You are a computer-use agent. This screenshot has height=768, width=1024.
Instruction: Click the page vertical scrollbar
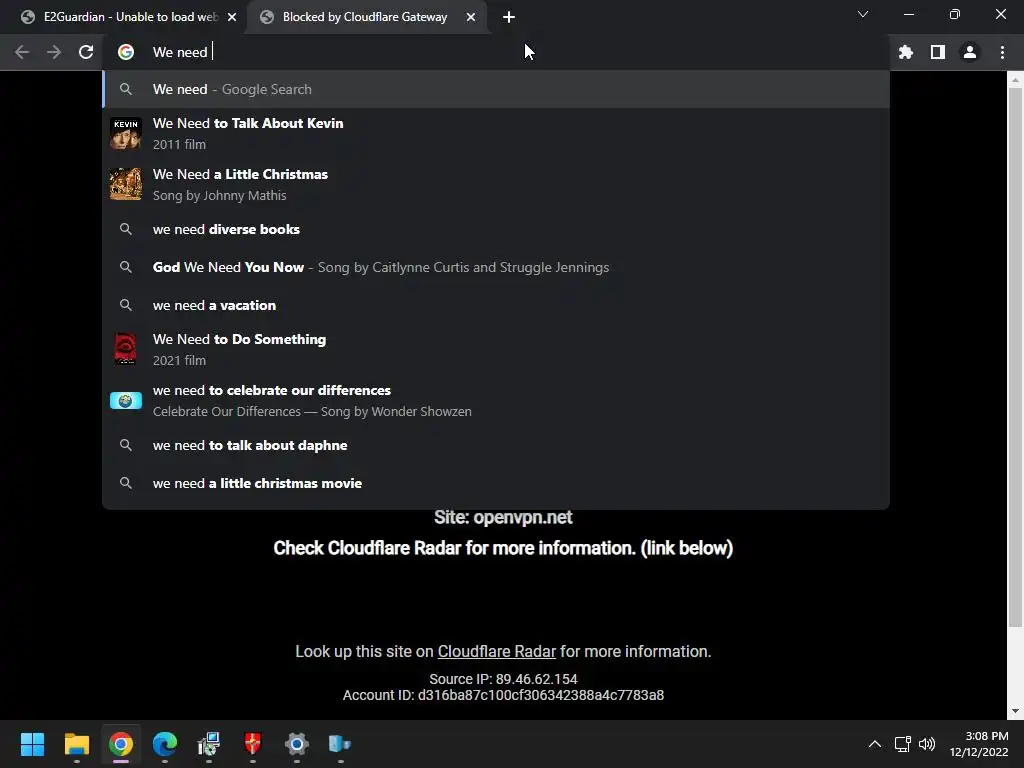(x=1015, y=357)
